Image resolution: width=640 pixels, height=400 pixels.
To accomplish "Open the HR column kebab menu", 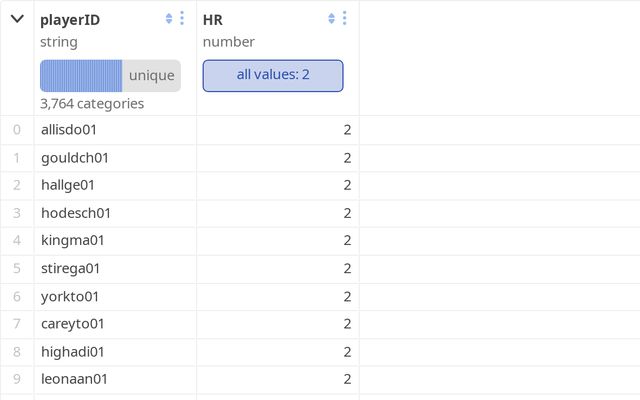I will point(345,19).
